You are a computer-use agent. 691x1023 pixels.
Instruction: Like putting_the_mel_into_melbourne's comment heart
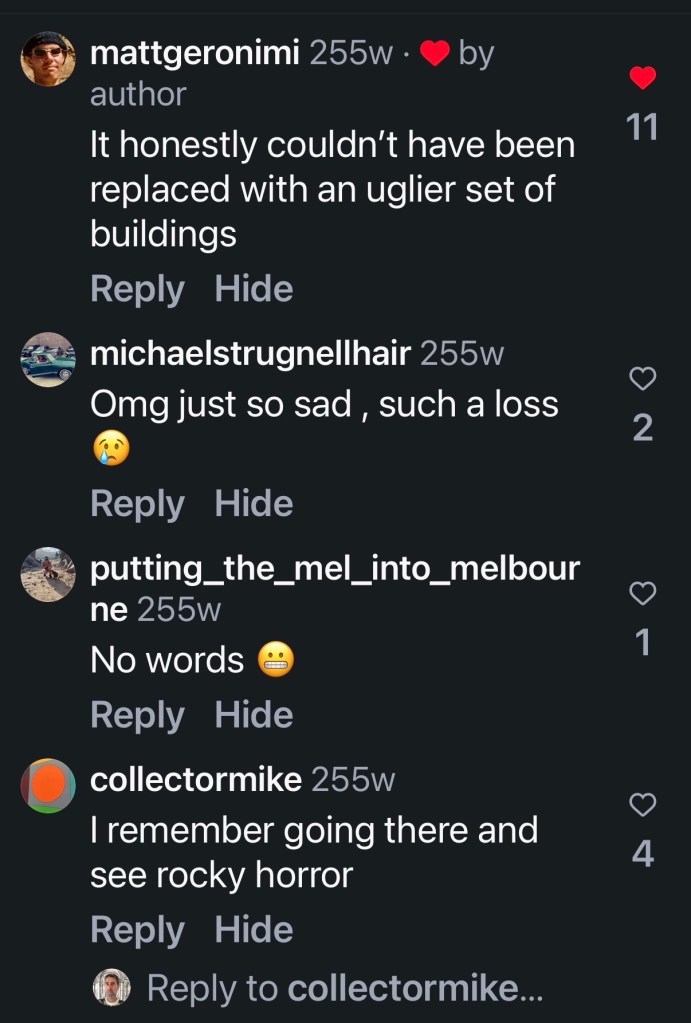643,594
